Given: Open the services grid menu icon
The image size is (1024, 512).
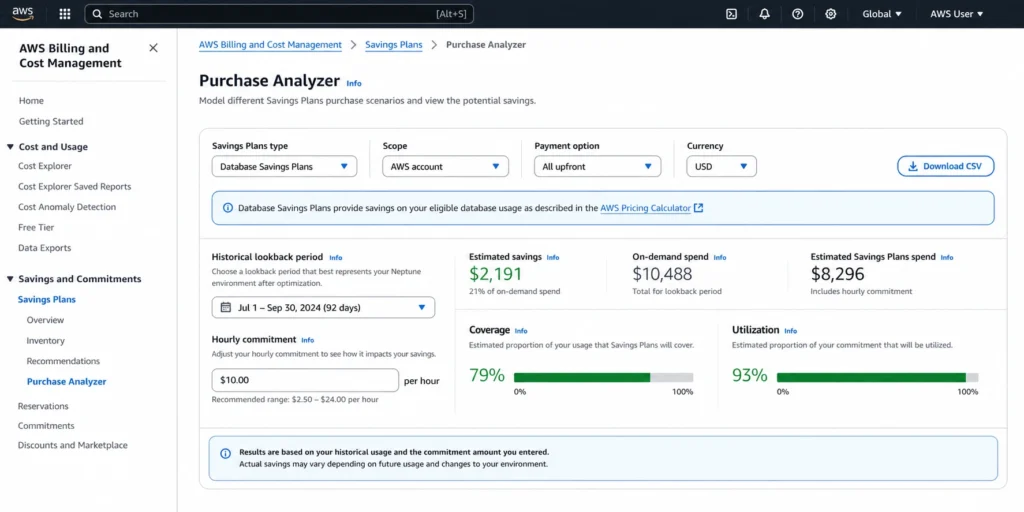Looking at the screenshot, I should (65, 14).
